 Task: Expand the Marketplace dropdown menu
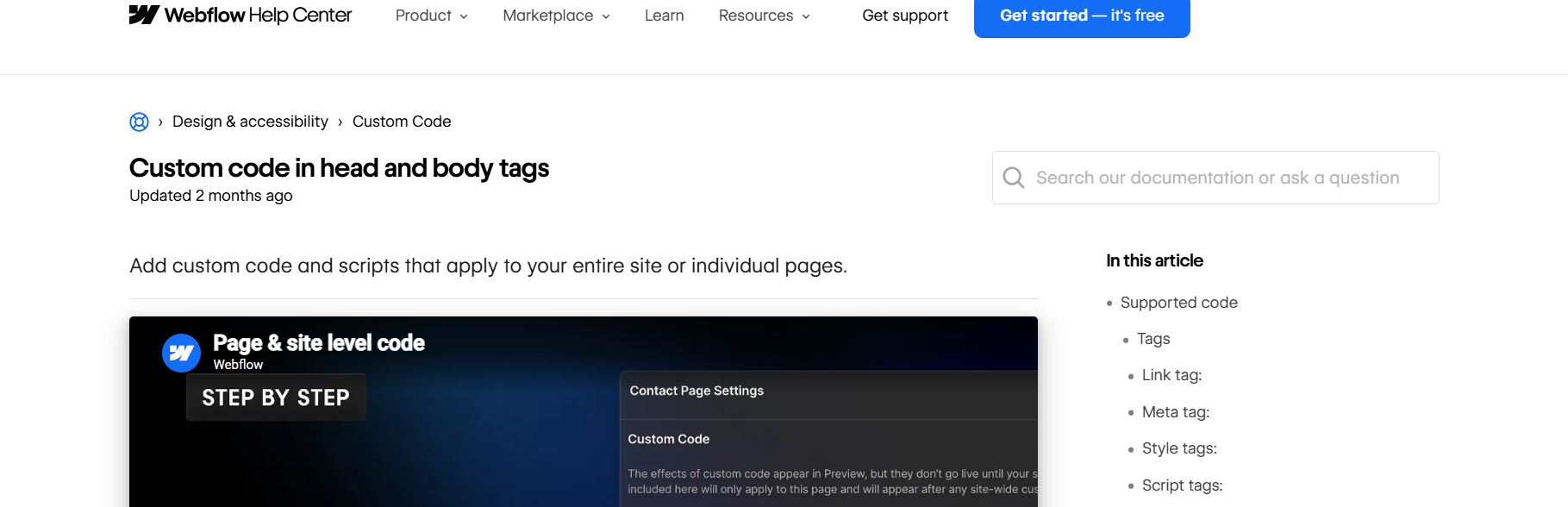[556, 16]
